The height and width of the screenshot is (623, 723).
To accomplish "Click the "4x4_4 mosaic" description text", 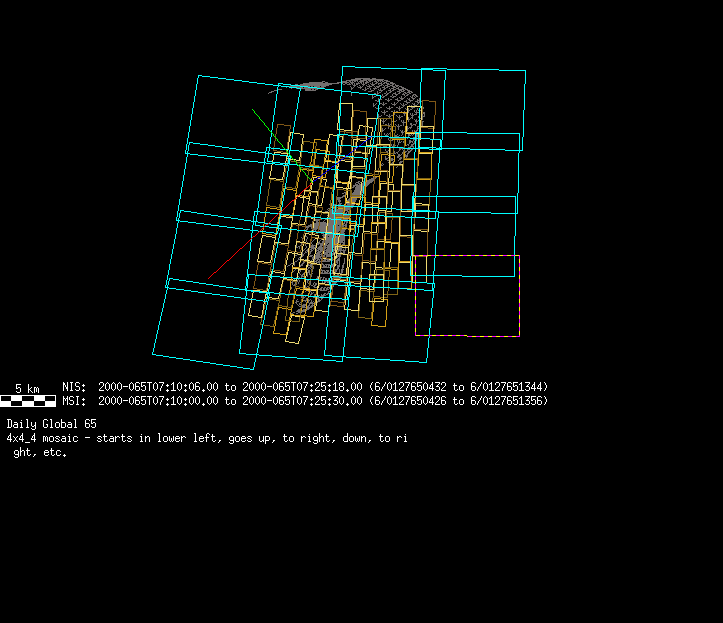I will [x=44, y=438].
